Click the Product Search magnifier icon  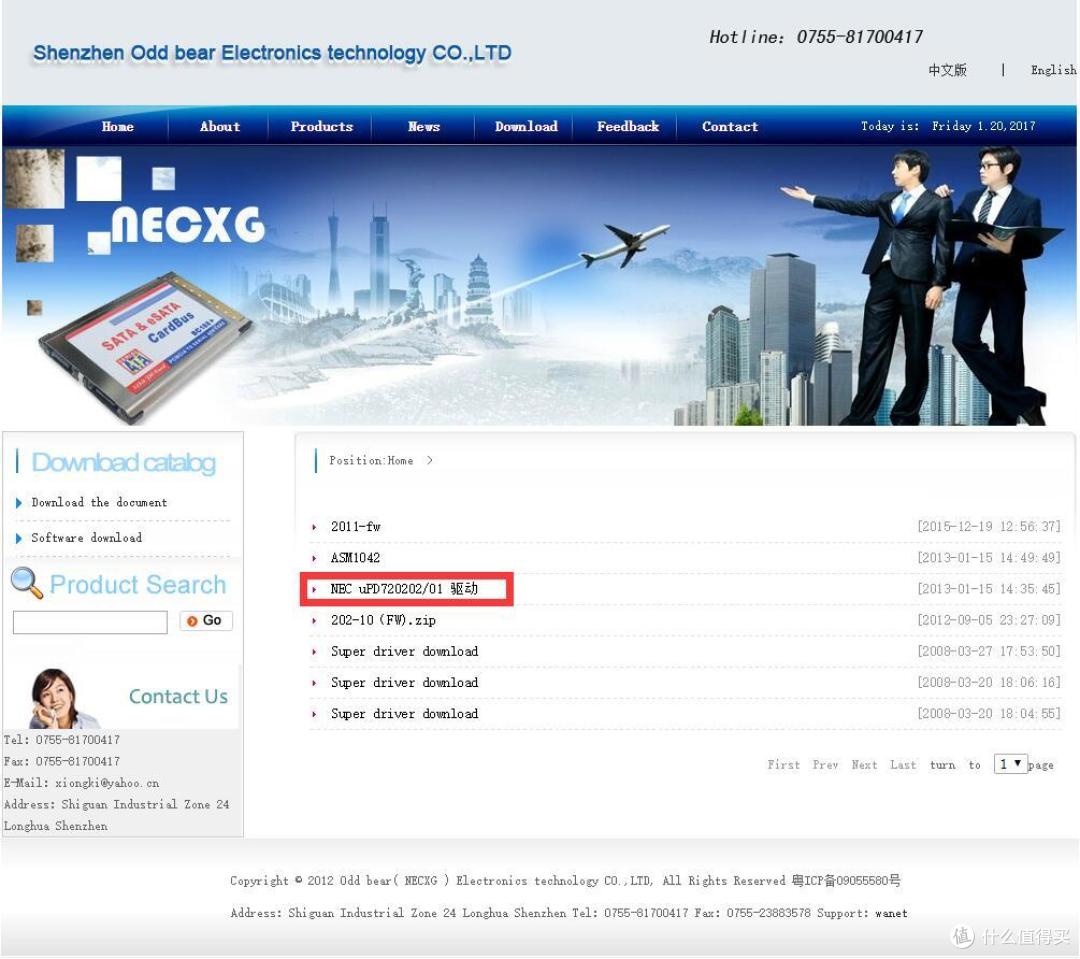click(x=27, y=583)
